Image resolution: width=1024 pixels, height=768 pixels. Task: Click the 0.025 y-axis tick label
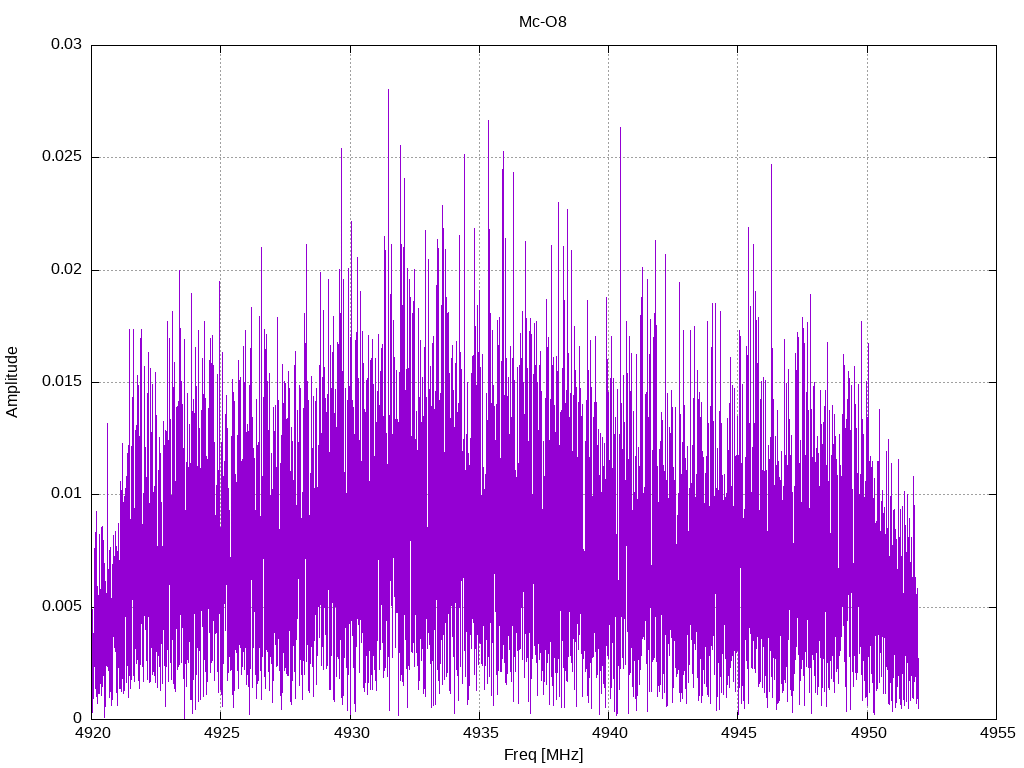[62, 157]
